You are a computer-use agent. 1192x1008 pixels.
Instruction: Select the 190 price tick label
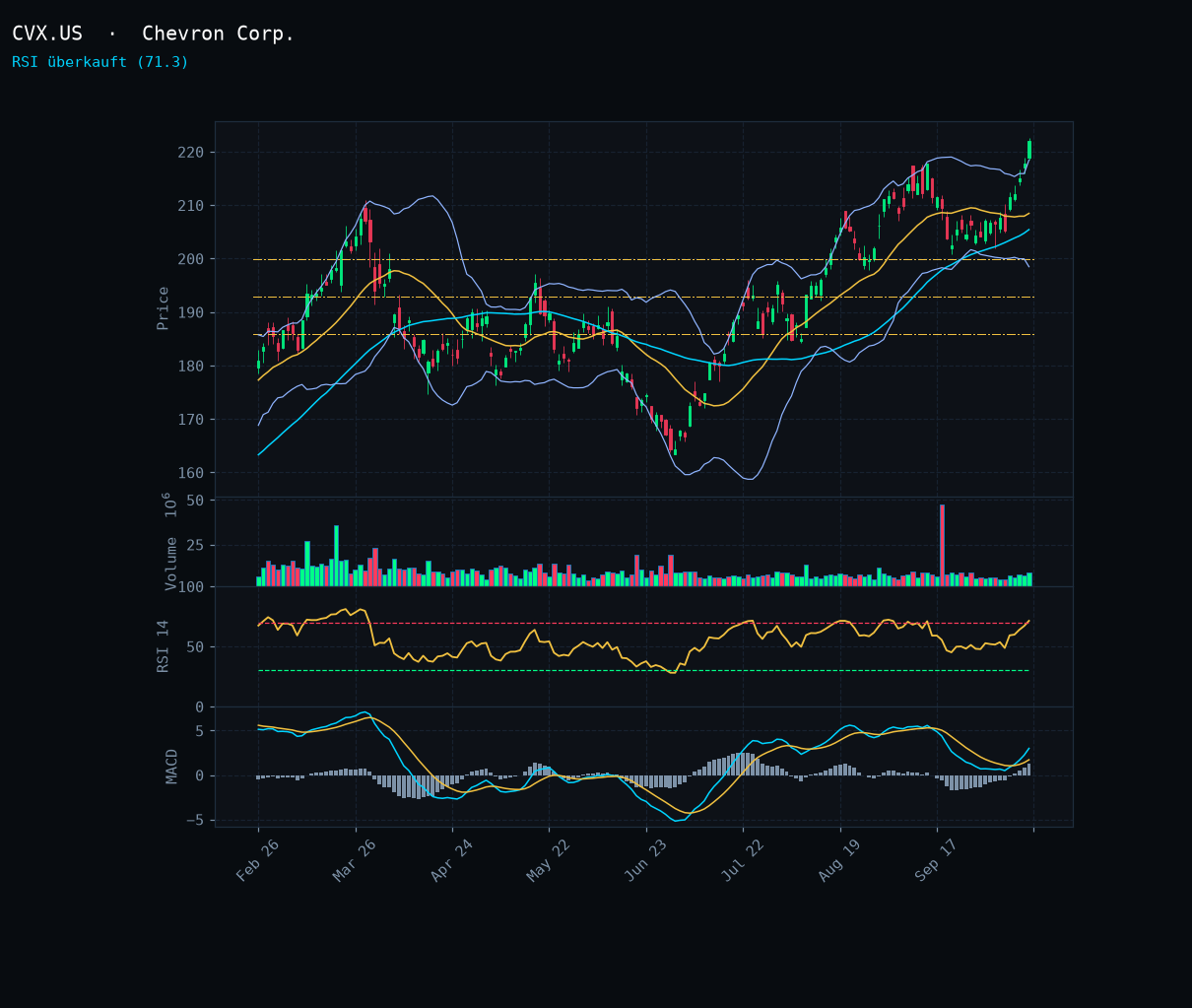[191, 312]
